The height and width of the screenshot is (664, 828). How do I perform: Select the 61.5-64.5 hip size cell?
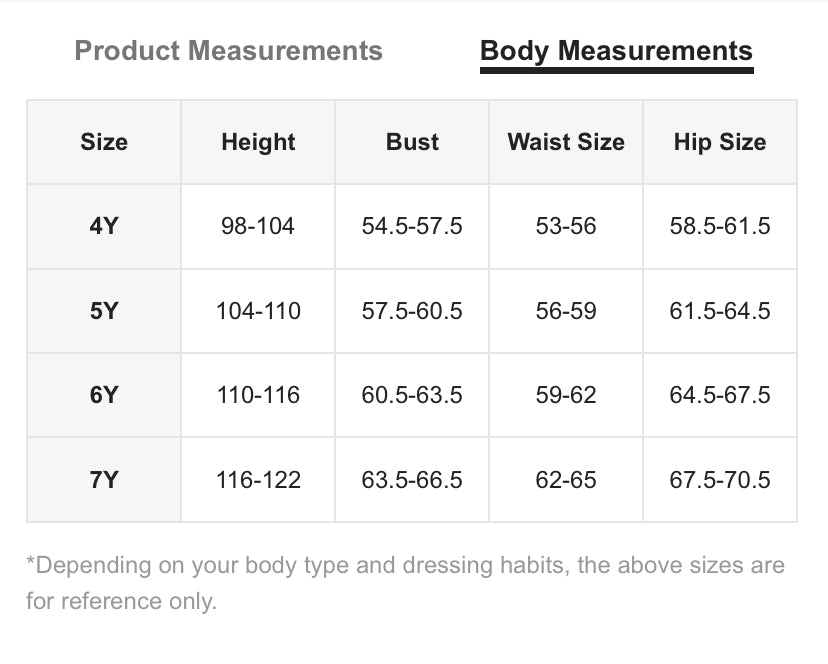tap(720, 311)
